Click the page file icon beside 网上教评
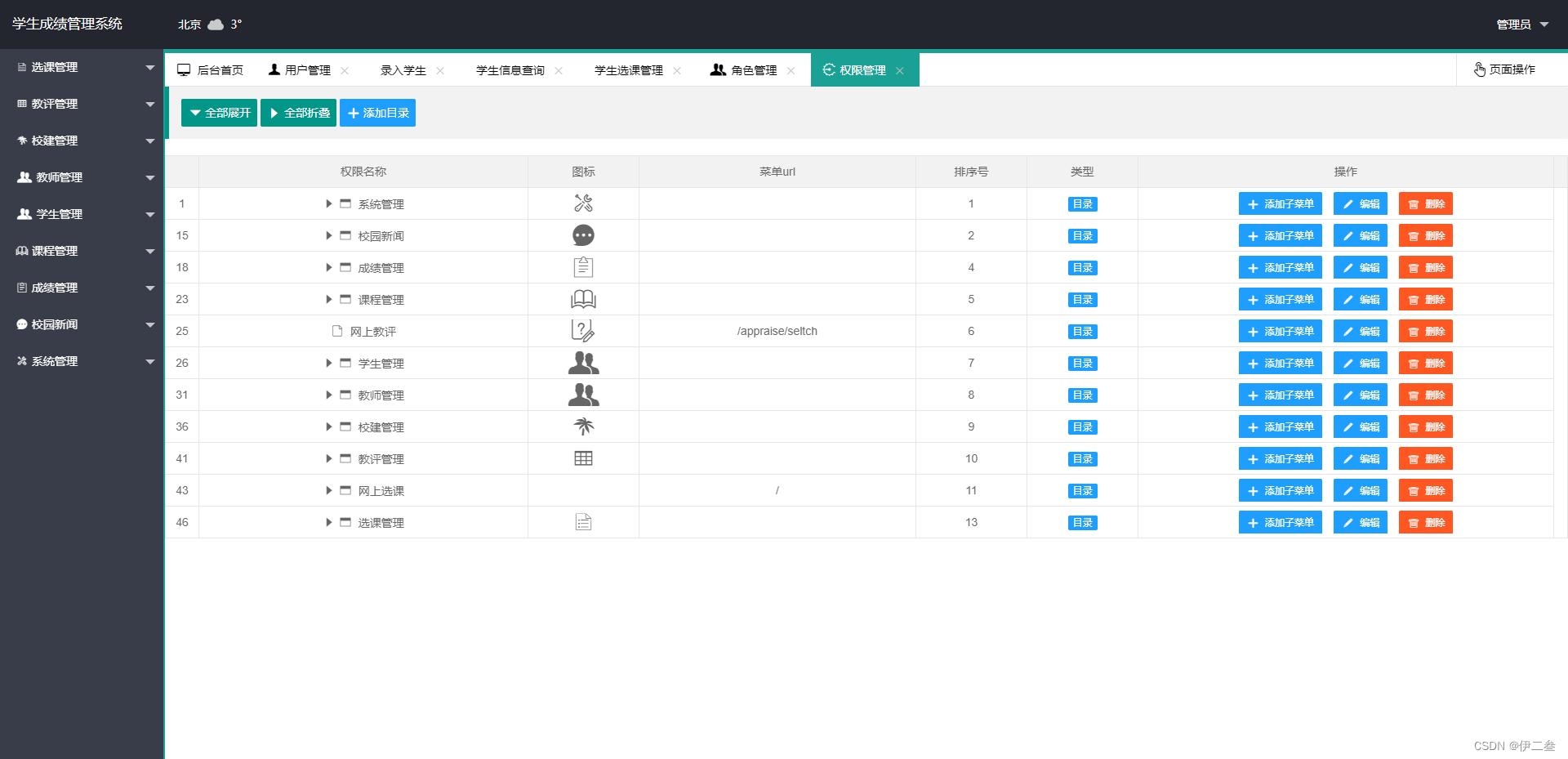This screenshot has height=759, width=1568. tap(336, 331)
